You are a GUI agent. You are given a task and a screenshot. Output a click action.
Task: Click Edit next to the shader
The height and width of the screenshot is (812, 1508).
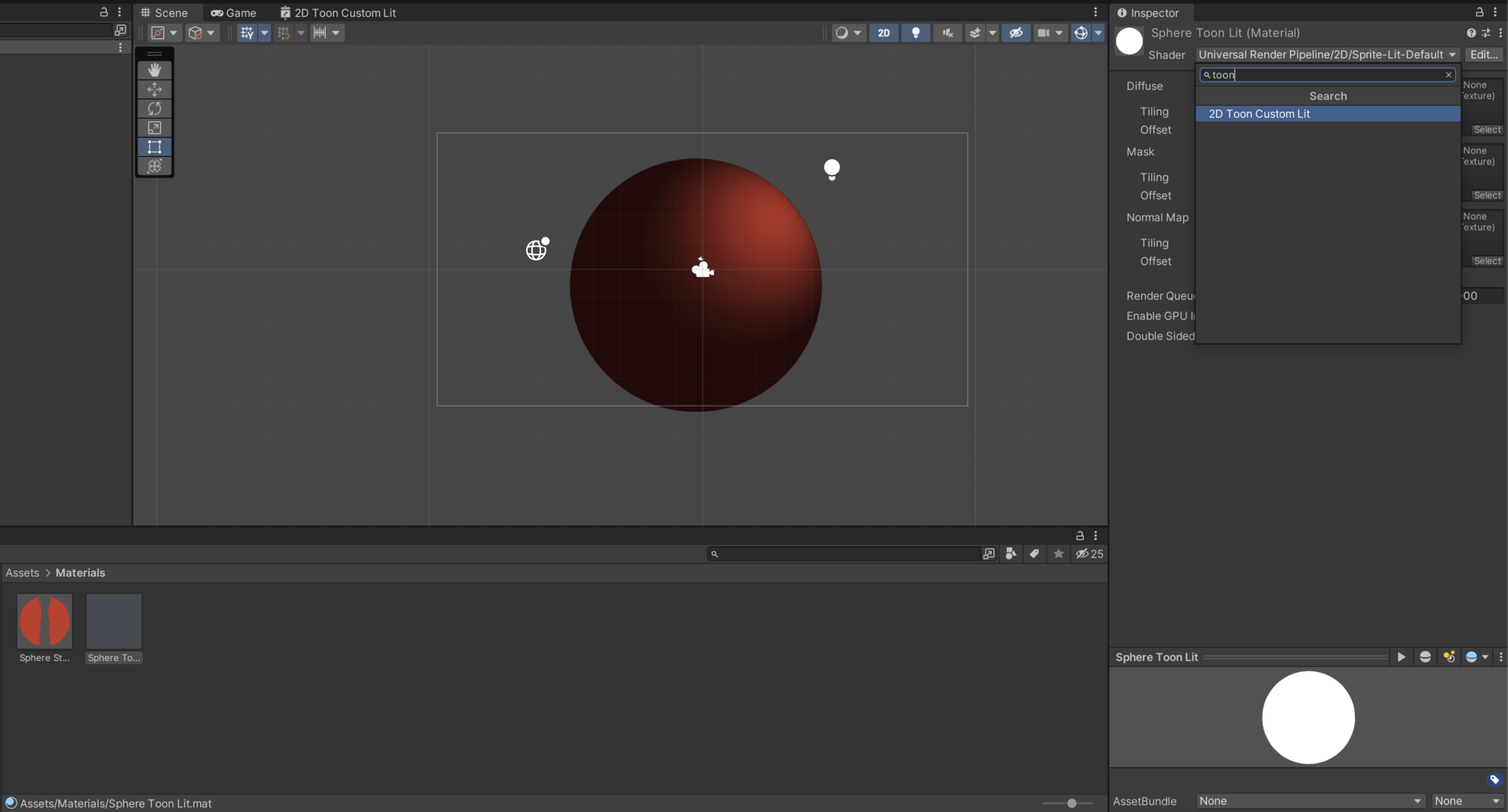pos(1483,54)
